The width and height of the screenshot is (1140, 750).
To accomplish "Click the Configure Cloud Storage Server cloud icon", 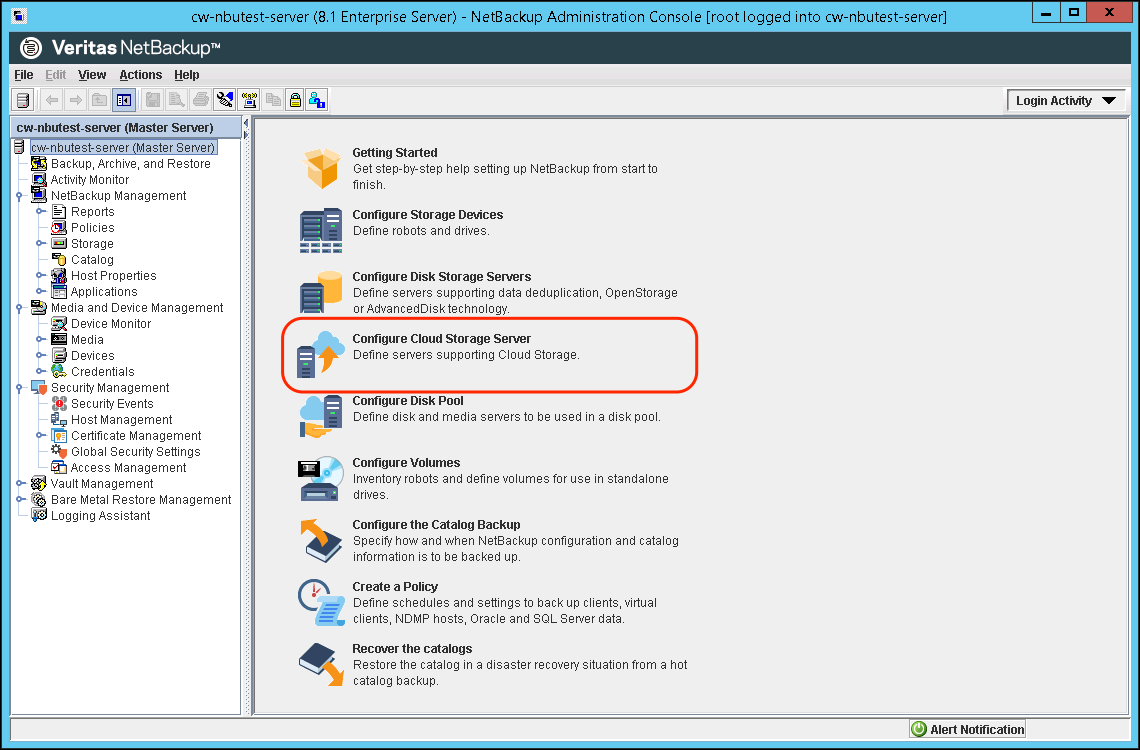I will (321, 354).
